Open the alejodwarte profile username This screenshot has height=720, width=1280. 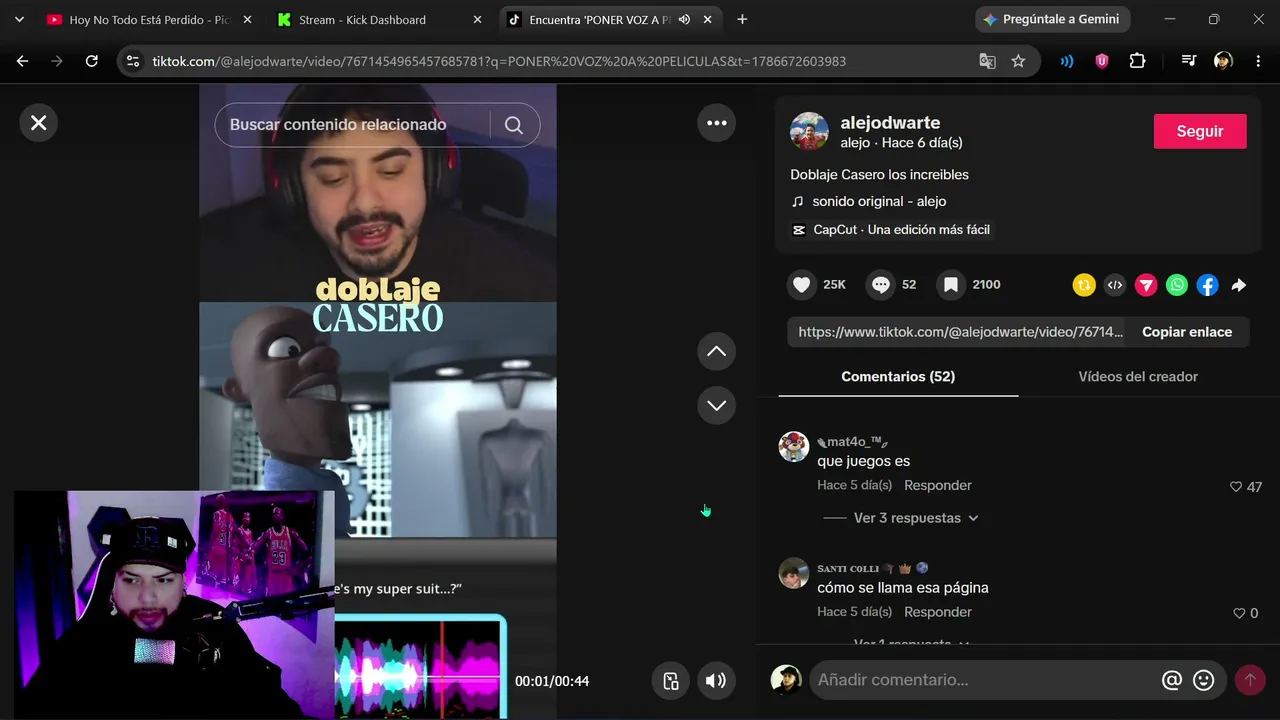click(890, 123)
